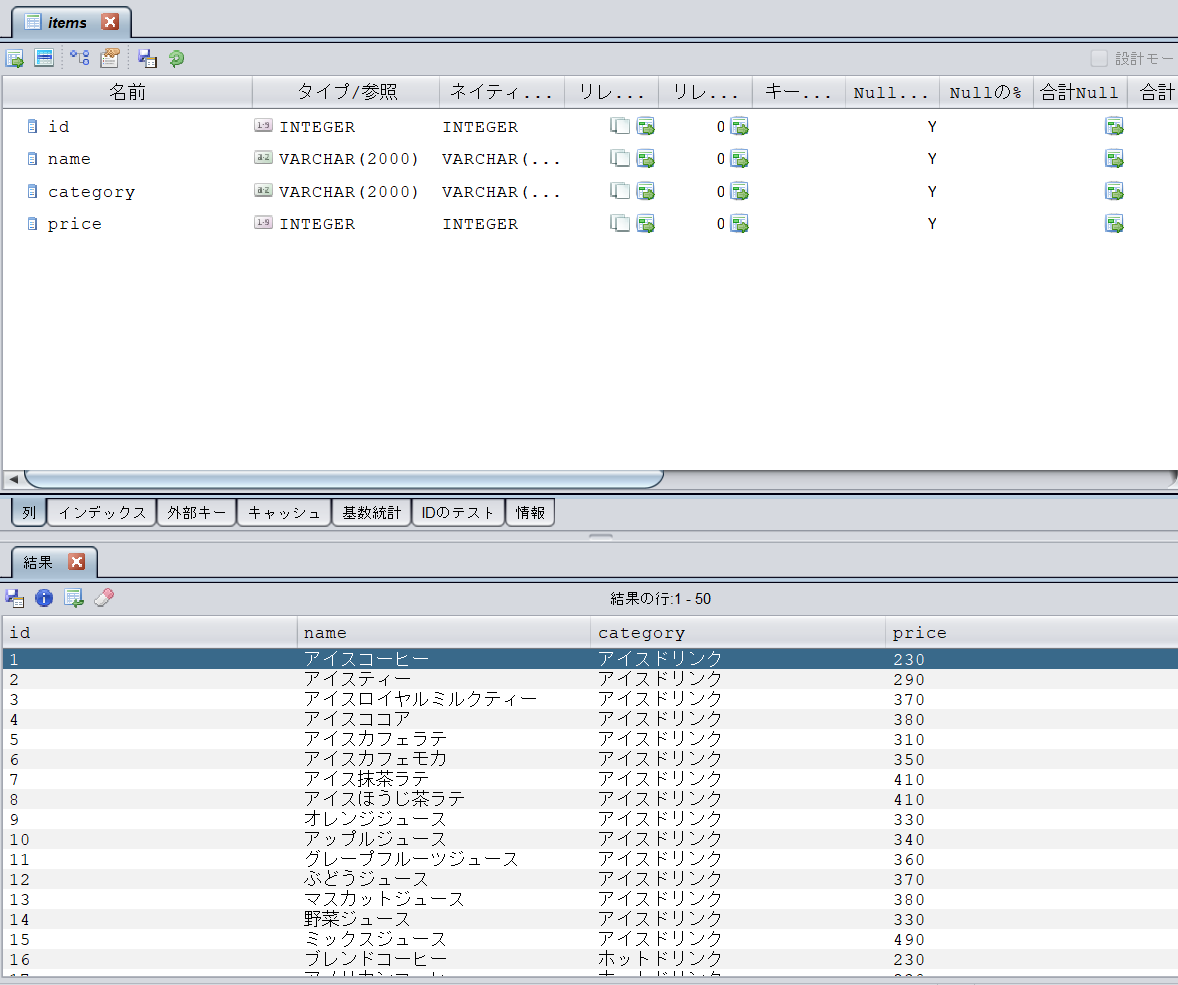Click the green arrow icon beside copy in id row
The width and height of the screenshot is (1178, 985).
645,126
